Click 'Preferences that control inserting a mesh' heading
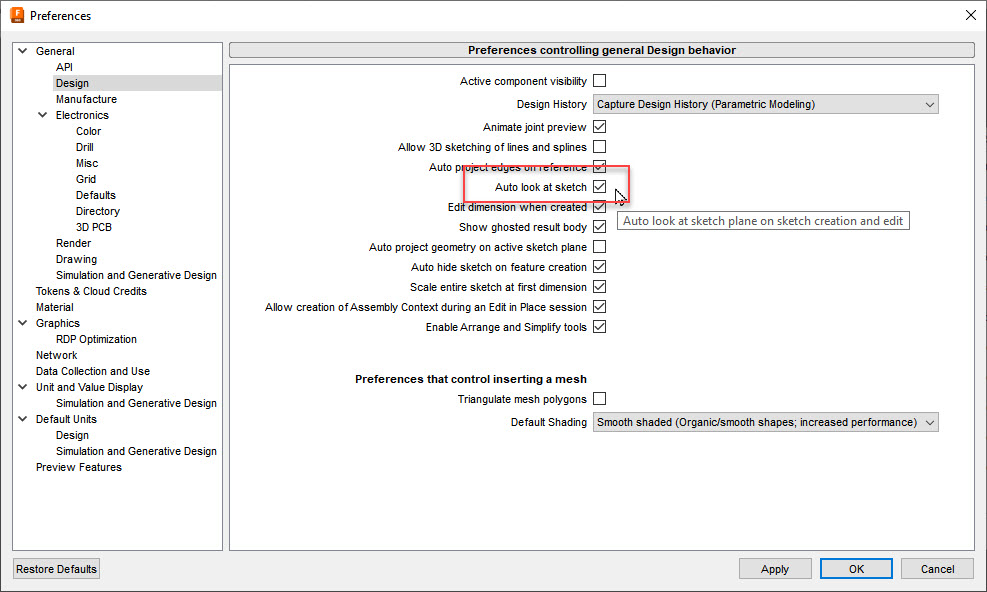Viewport: 987px width, 592px height. click(471, 379)
